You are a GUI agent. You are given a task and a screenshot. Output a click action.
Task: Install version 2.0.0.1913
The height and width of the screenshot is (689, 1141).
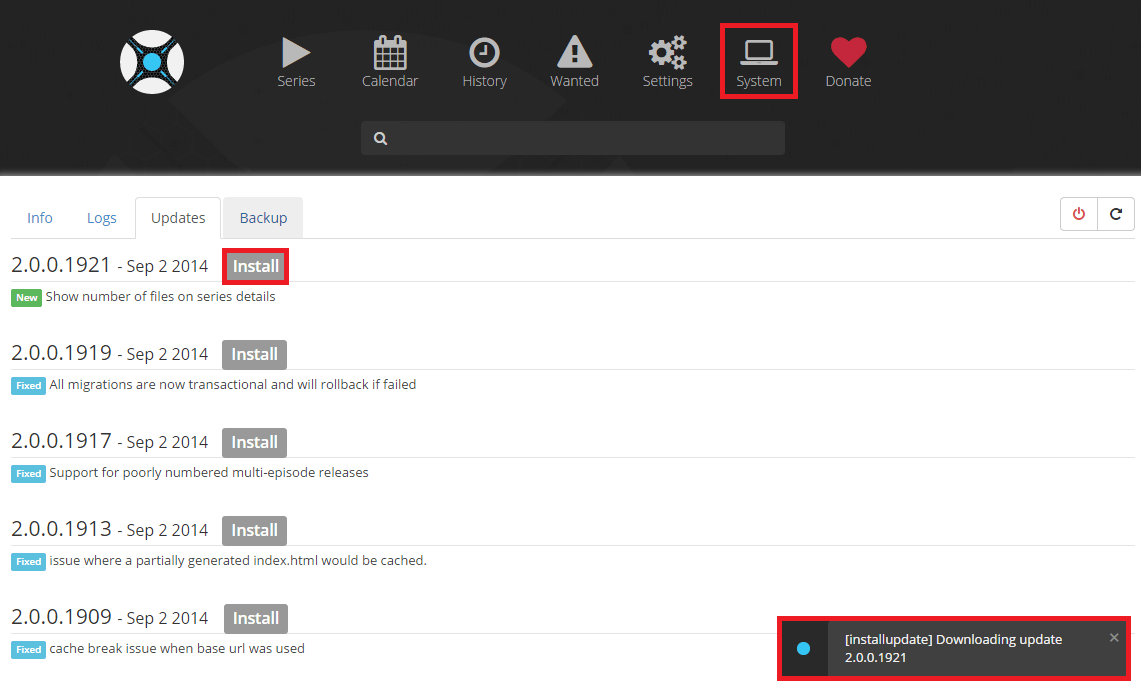[254, 530]
